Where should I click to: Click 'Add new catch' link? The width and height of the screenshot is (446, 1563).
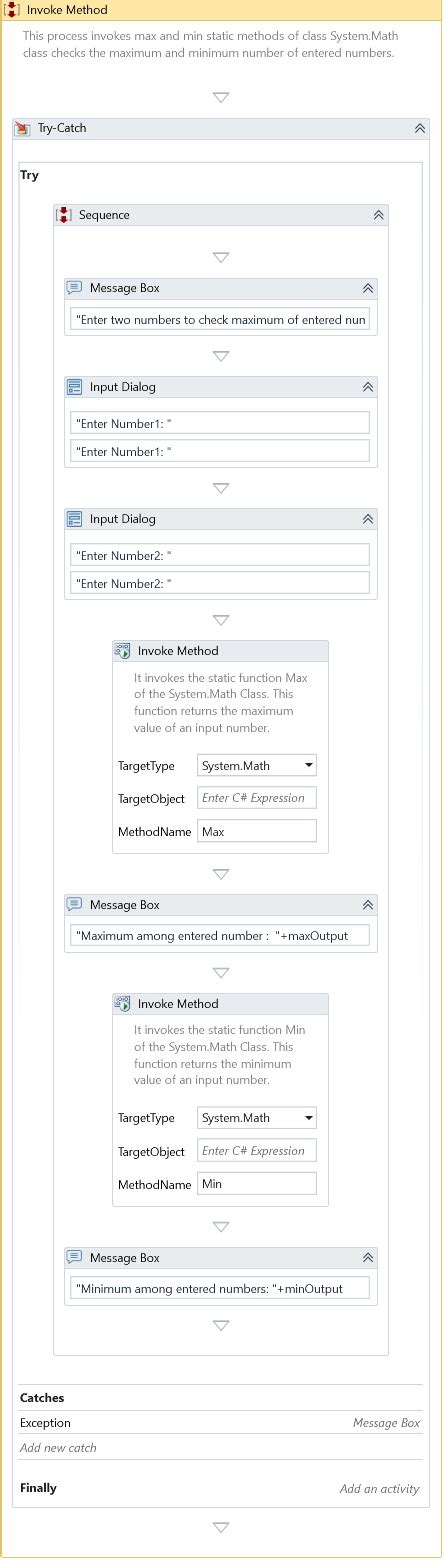pos(58,1448)
